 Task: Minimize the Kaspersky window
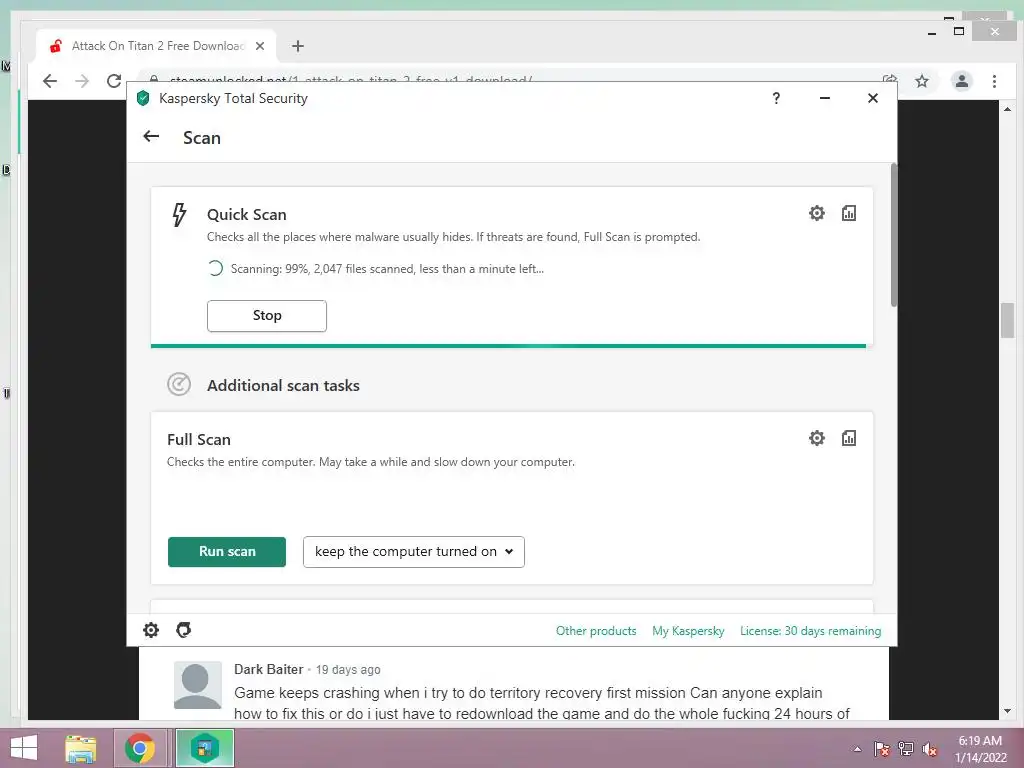tap(825, 98)
